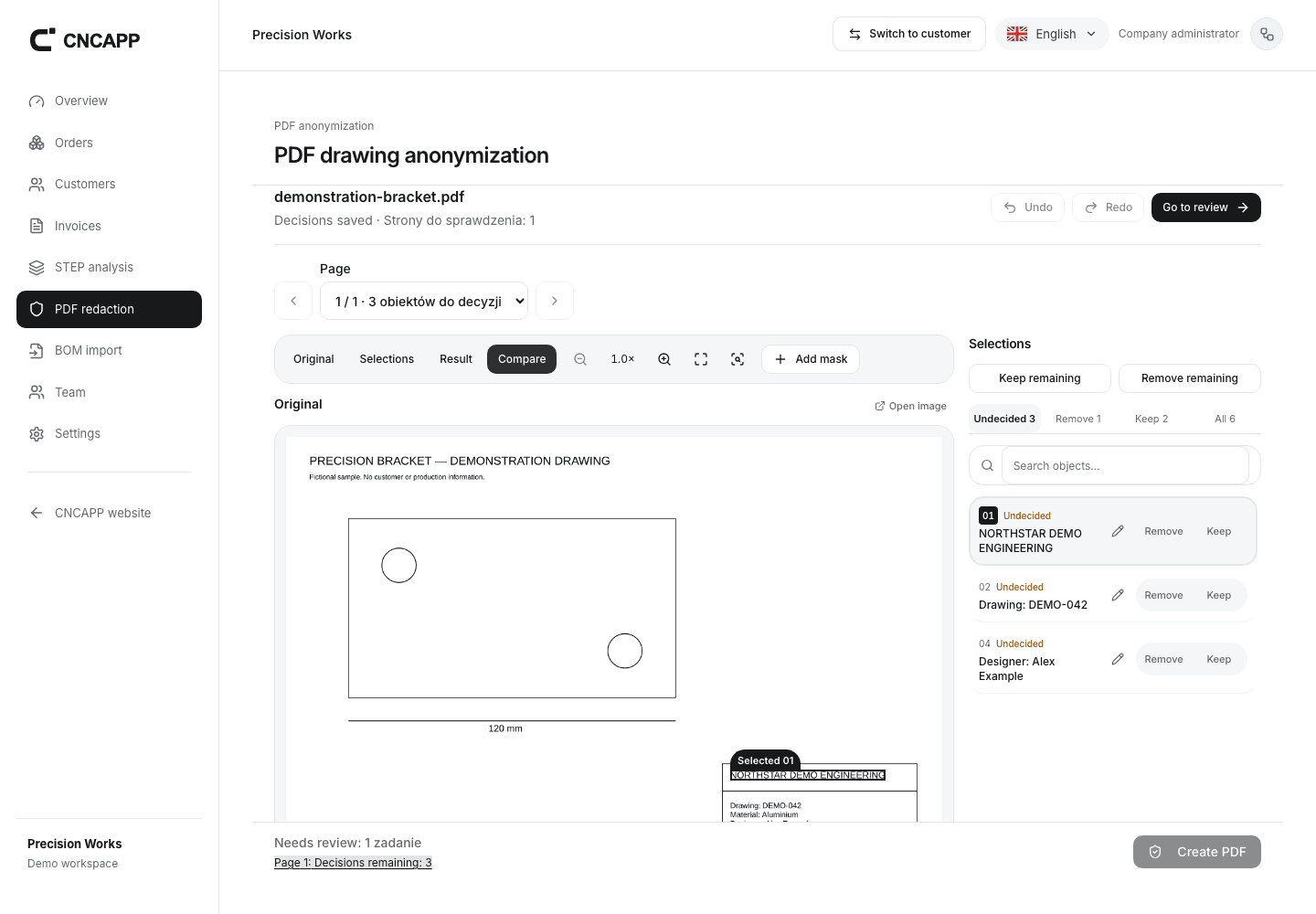The height and width of the screenshot is (914, 1316).
Task: Mark Drawing: DEMO-042 as Remove
Action: pos(1163,595)
